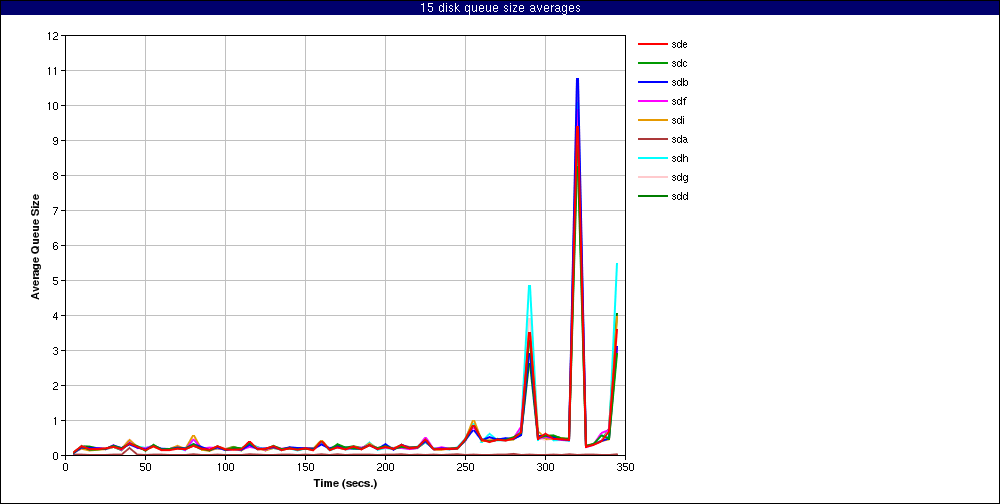
Task: Click the sdi legend label
Action: (678, 120)
